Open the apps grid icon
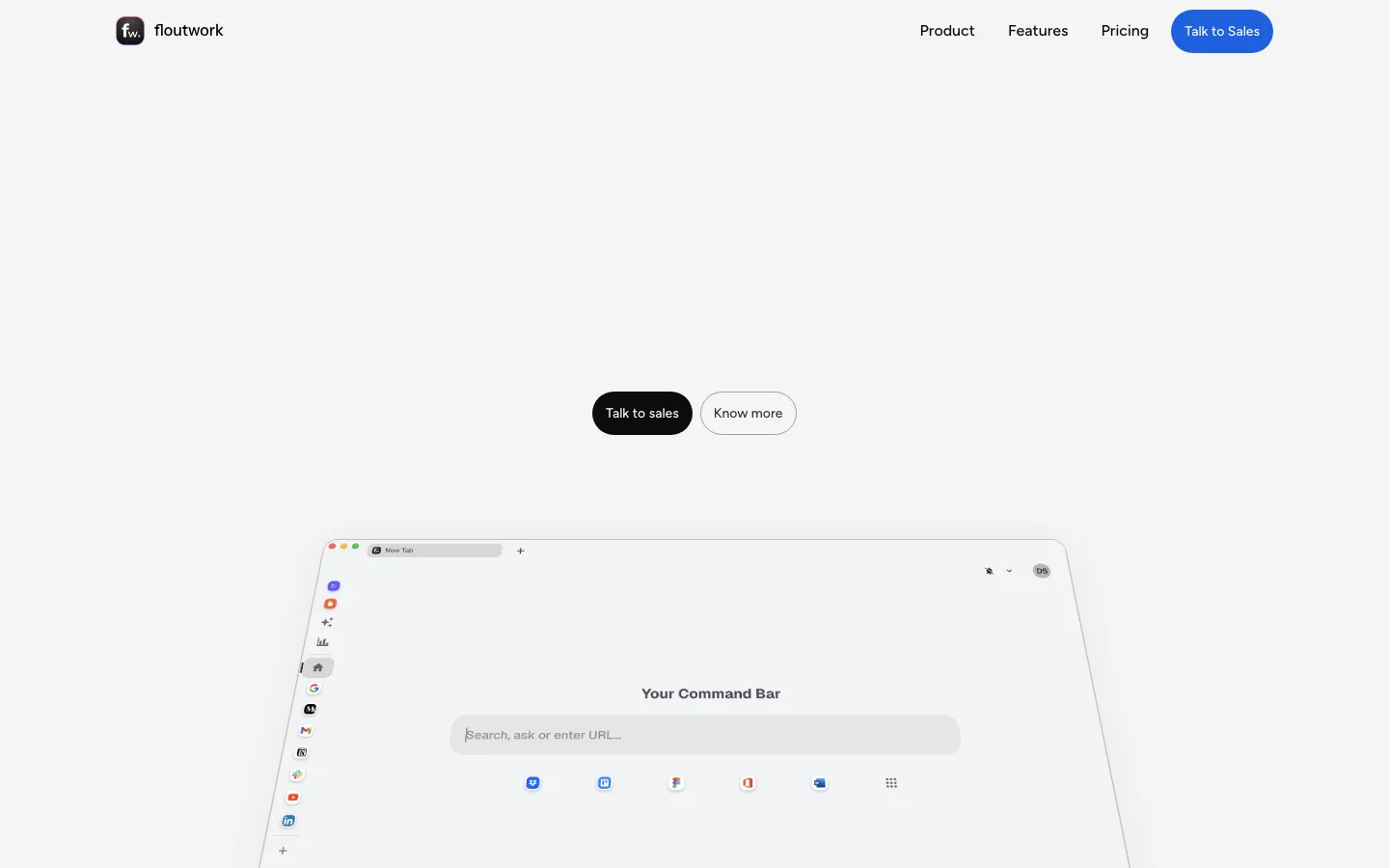 pyautogui.click(x=891, y=783)
